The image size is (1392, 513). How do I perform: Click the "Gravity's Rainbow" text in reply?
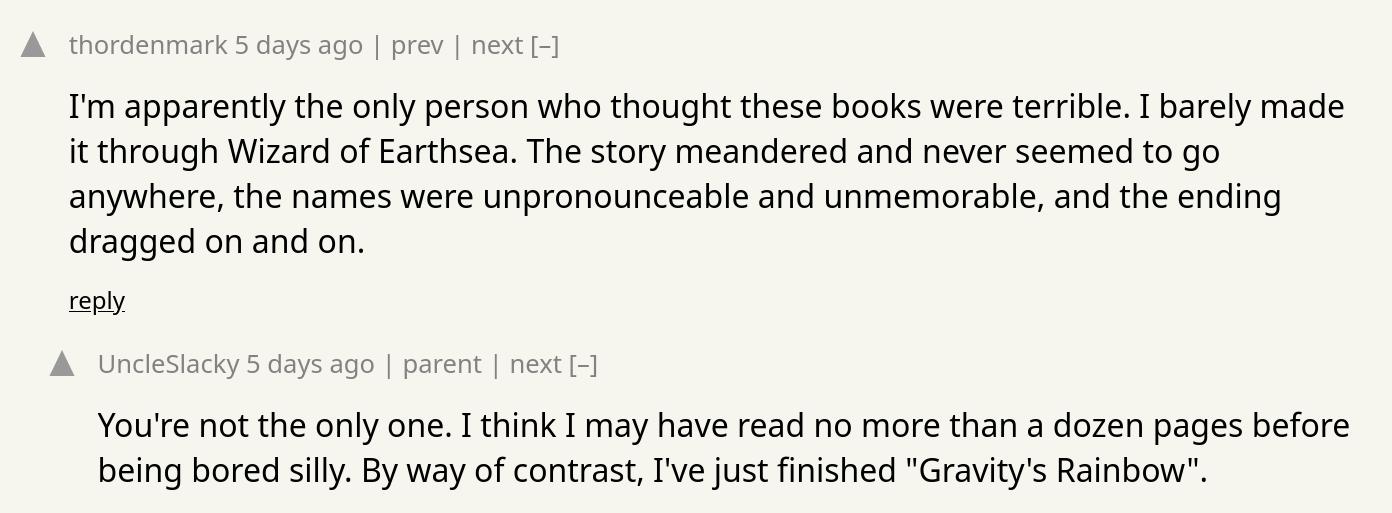[1052, 470]
